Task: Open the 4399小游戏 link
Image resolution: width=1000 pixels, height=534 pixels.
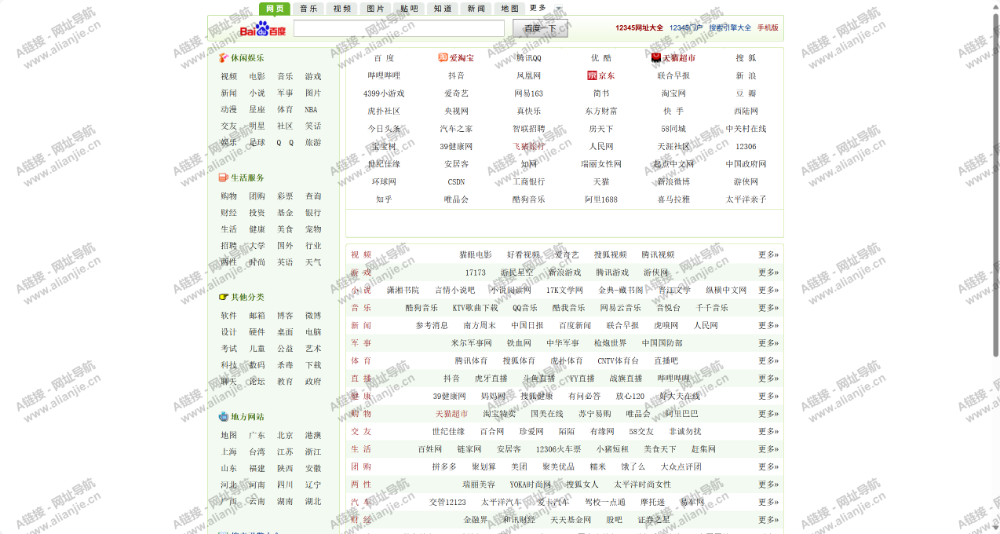Action: tap(384, 93)
